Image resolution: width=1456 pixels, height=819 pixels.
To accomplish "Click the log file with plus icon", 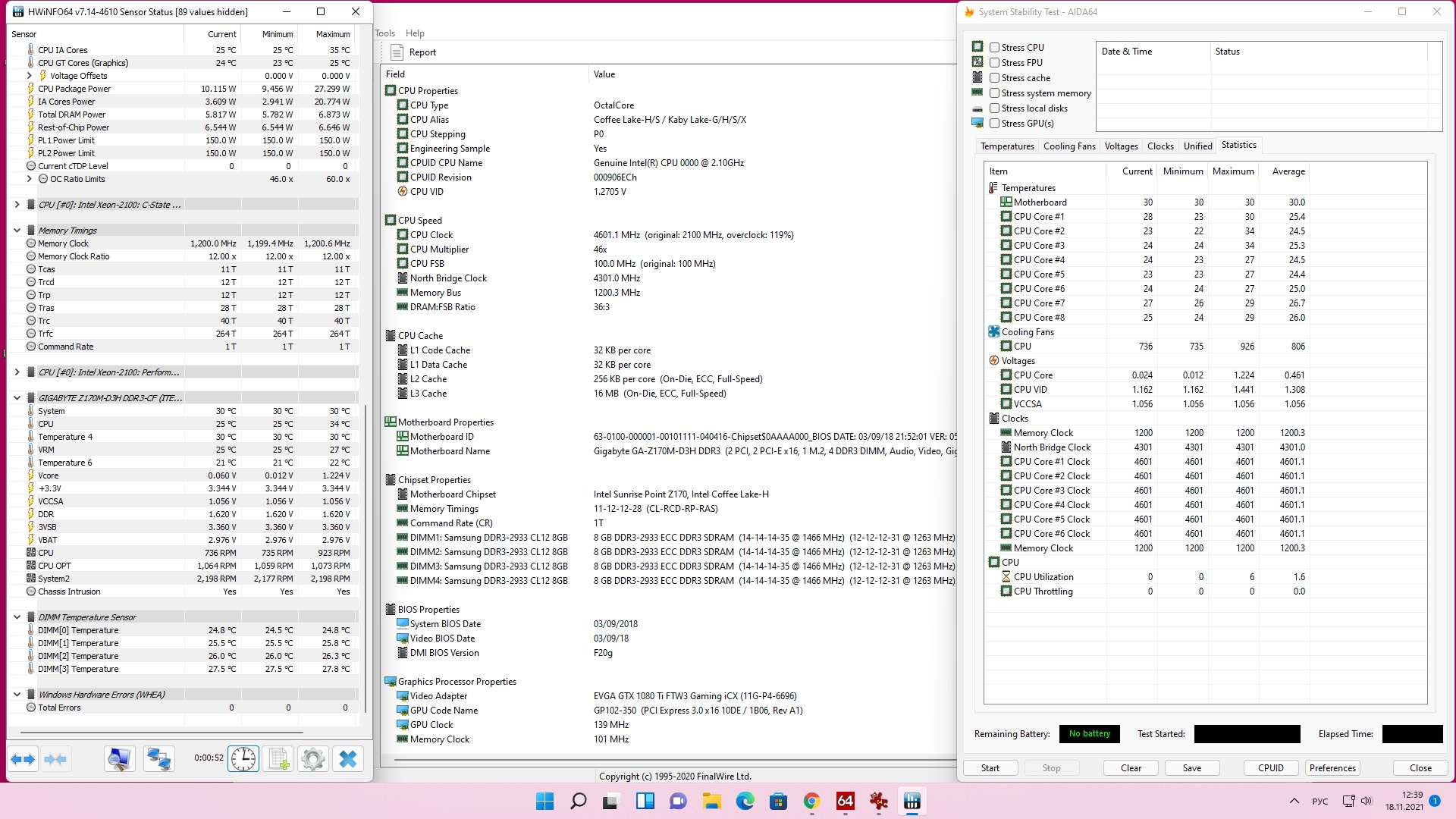I will pyautogui.click(x=278, y=759).
